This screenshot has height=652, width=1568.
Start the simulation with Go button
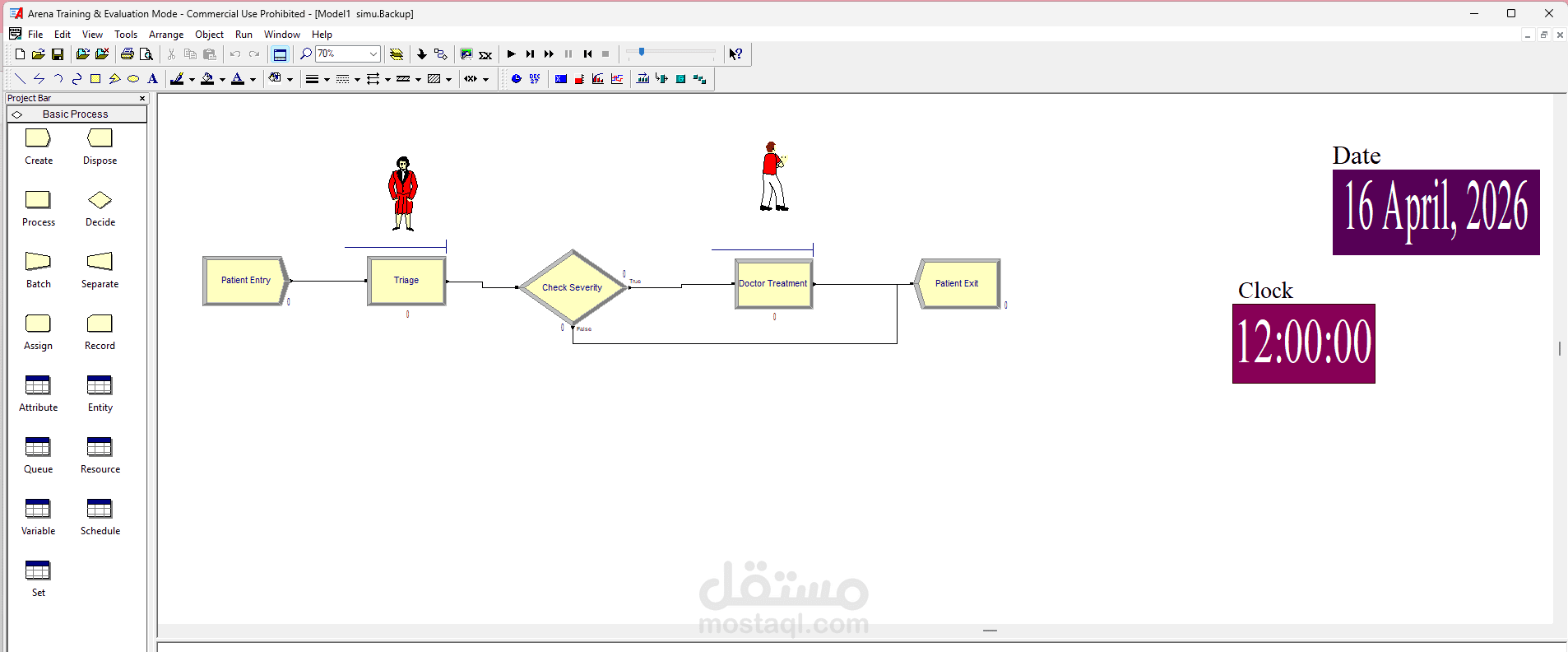(511, 54)
